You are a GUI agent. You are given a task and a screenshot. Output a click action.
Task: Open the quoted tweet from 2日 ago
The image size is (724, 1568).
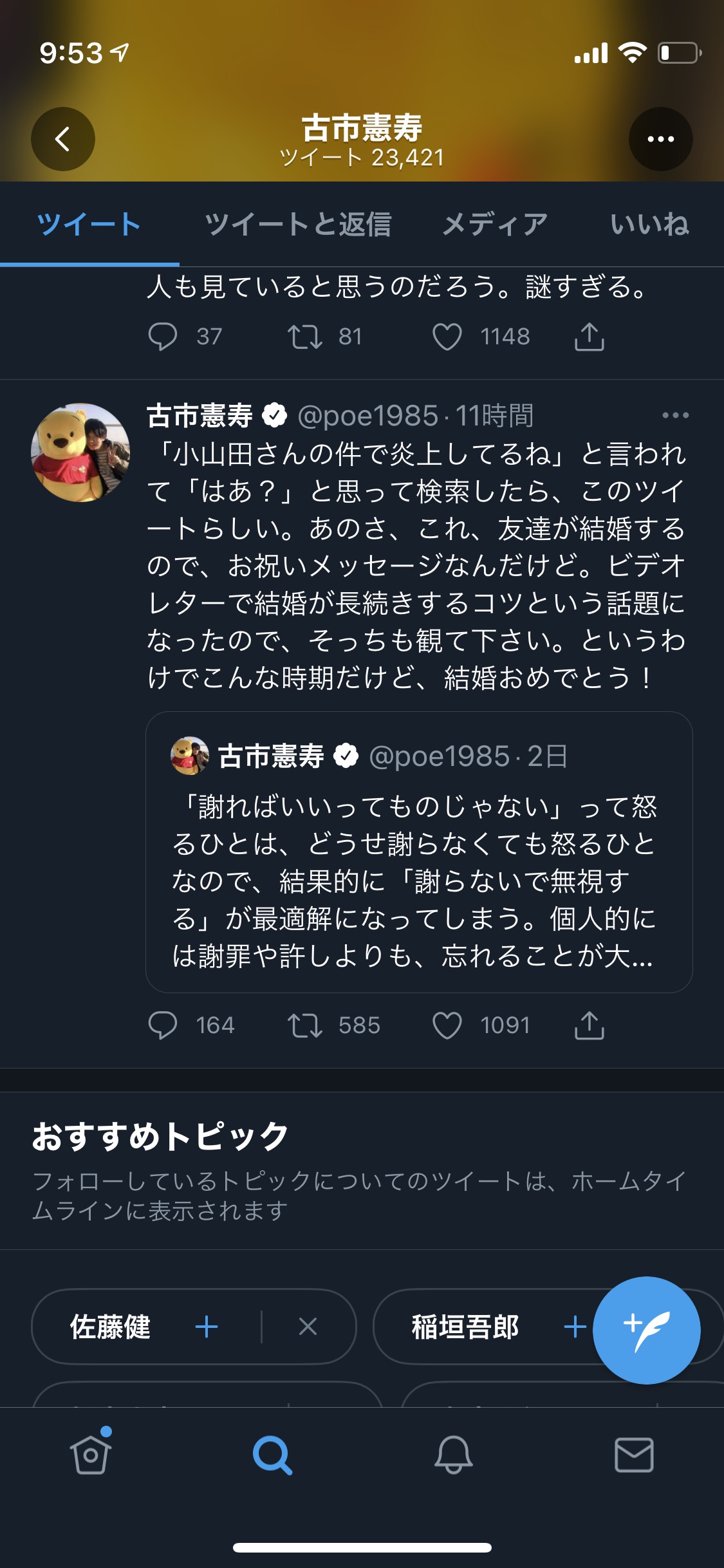pyautogui.click(x=419, y=852)
